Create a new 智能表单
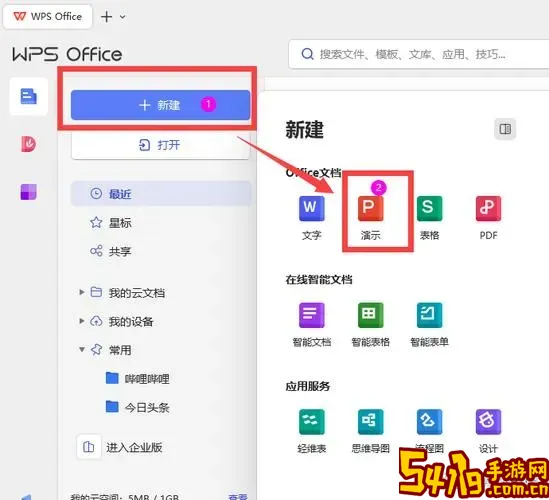 click(429, 325)
